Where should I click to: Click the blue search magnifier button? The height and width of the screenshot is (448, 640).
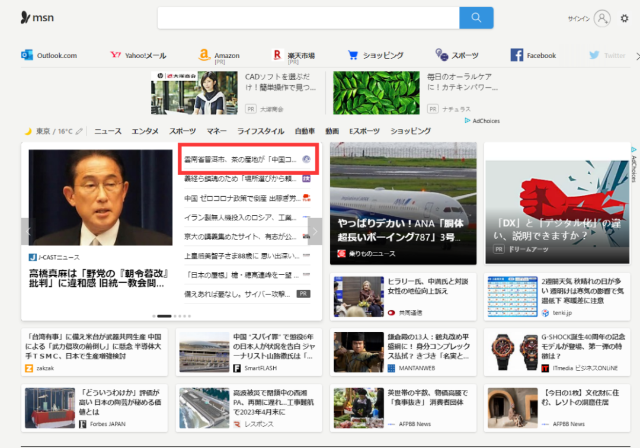(476, 17)
